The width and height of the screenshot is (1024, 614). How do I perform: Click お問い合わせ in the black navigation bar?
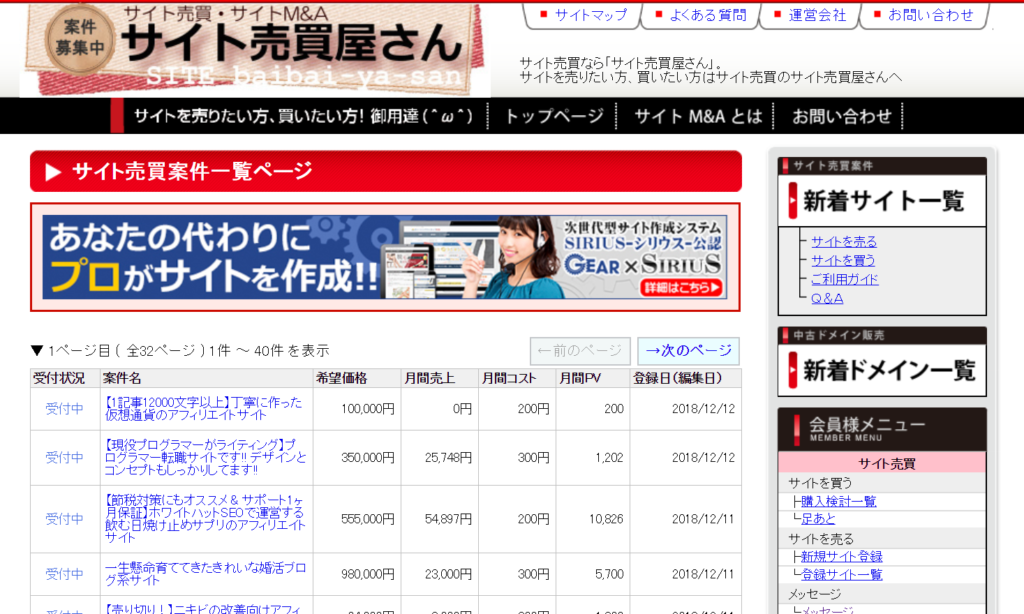coord(841,116)
